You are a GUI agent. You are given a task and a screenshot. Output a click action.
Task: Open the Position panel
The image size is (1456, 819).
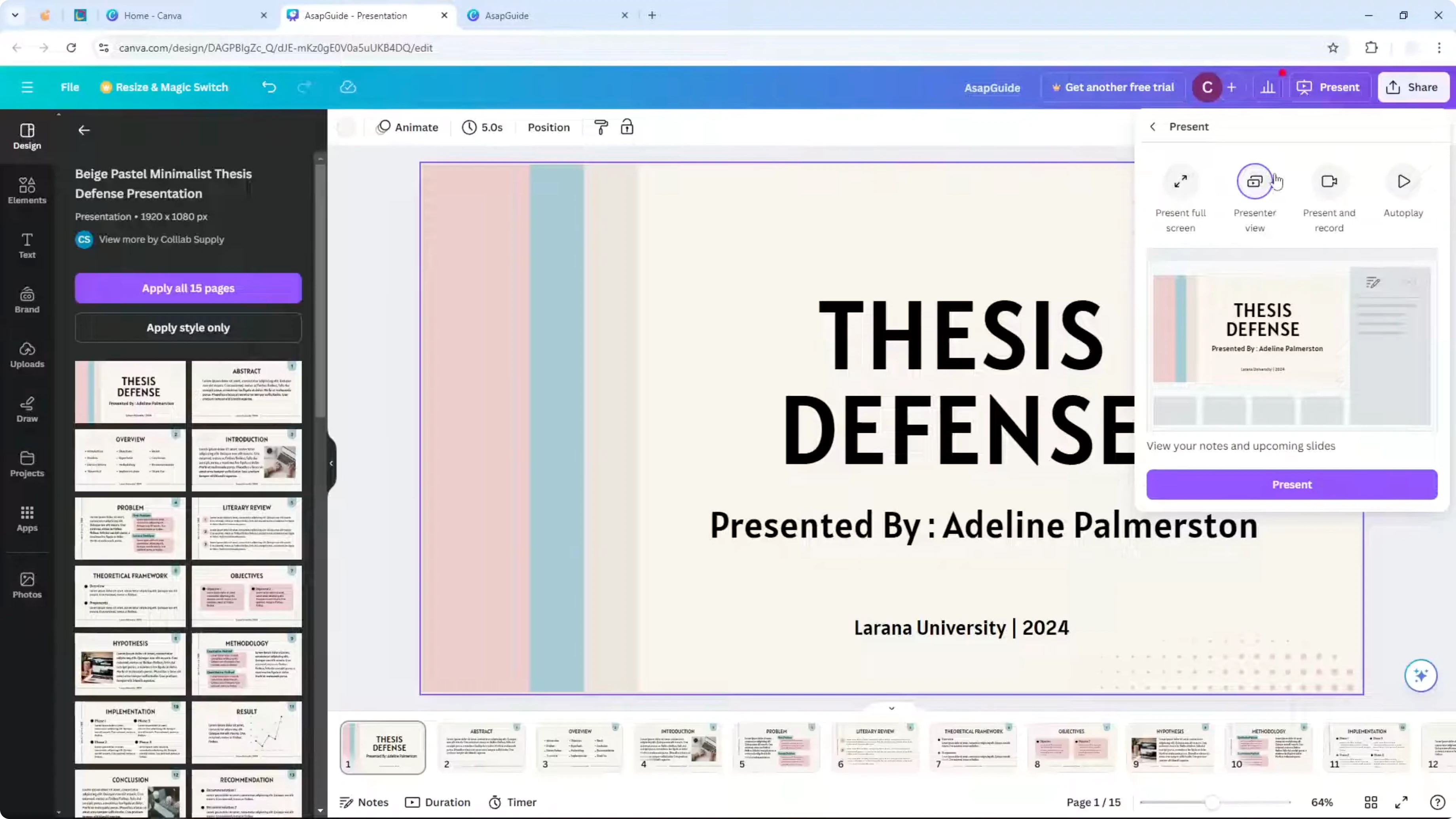(548, 127)
